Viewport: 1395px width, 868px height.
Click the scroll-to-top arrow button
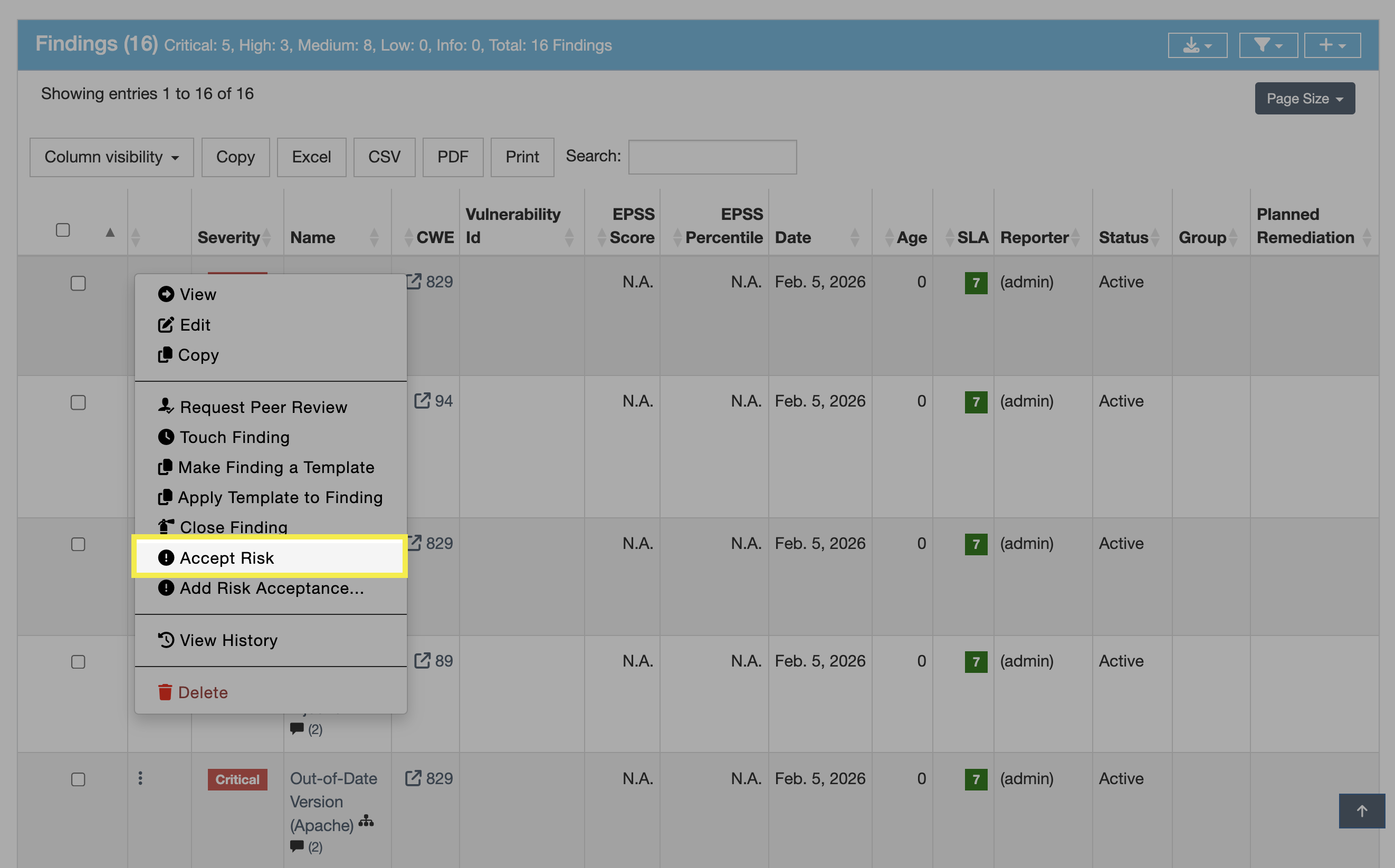(1361, 811)
